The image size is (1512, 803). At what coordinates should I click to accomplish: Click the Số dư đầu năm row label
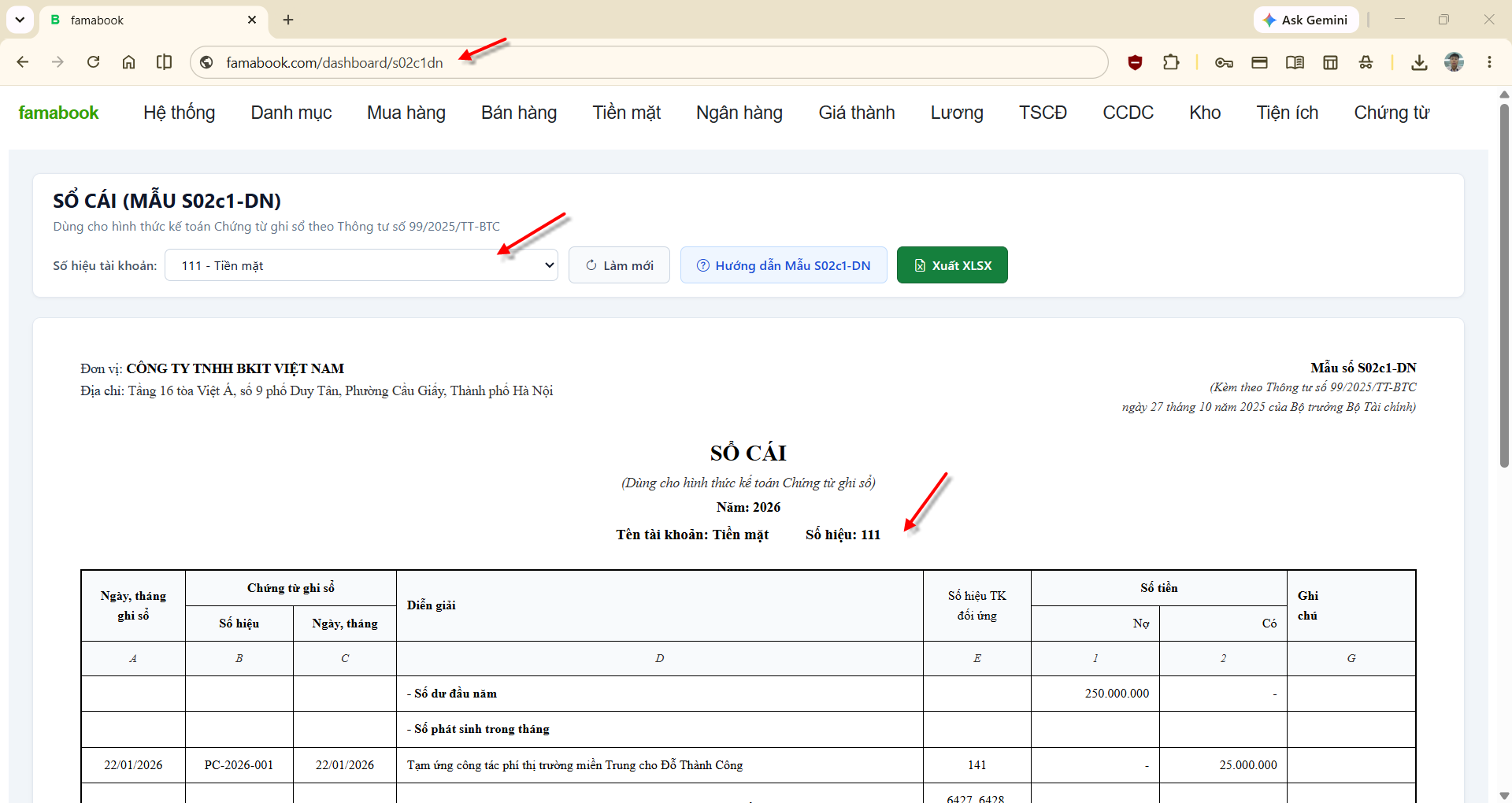(x=452, y=694)
